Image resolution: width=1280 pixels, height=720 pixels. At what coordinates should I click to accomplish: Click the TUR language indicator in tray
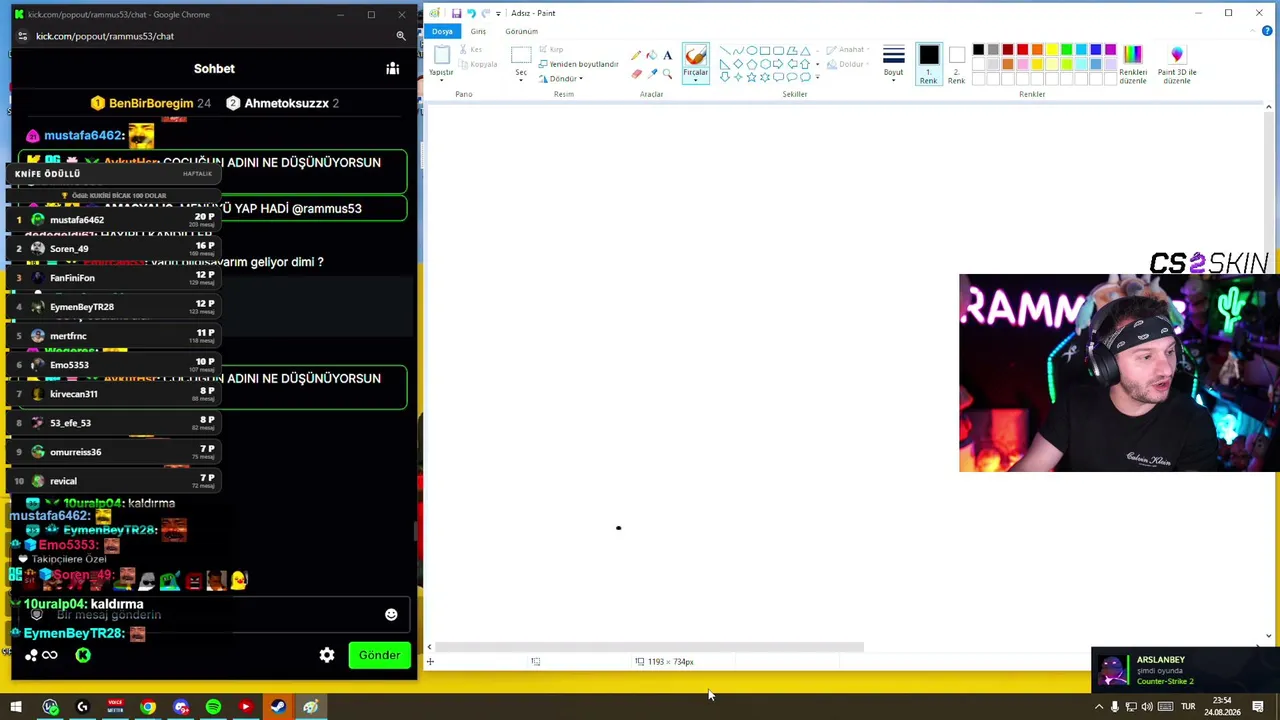pyautogui.click(x=1188, y=707)
